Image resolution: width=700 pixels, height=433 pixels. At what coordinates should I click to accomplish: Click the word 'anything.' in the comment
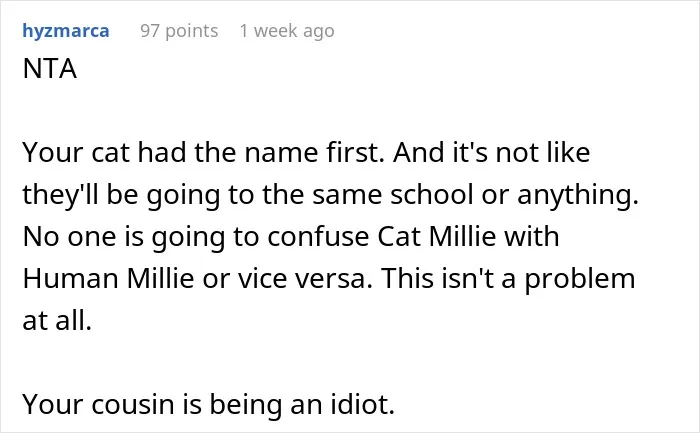(x=578, y=196)
